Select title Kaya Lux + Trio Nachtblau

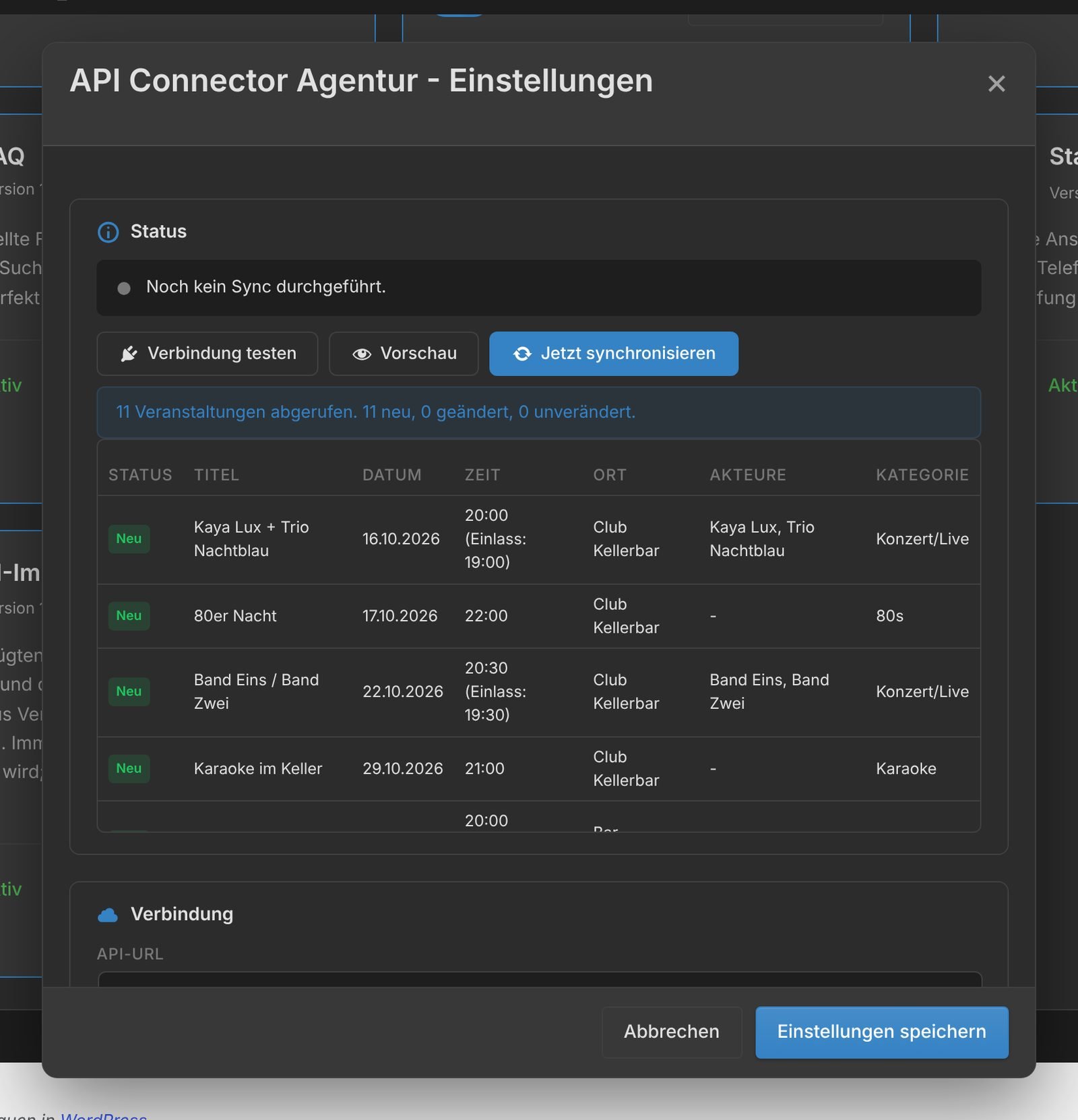click(251, 538)
